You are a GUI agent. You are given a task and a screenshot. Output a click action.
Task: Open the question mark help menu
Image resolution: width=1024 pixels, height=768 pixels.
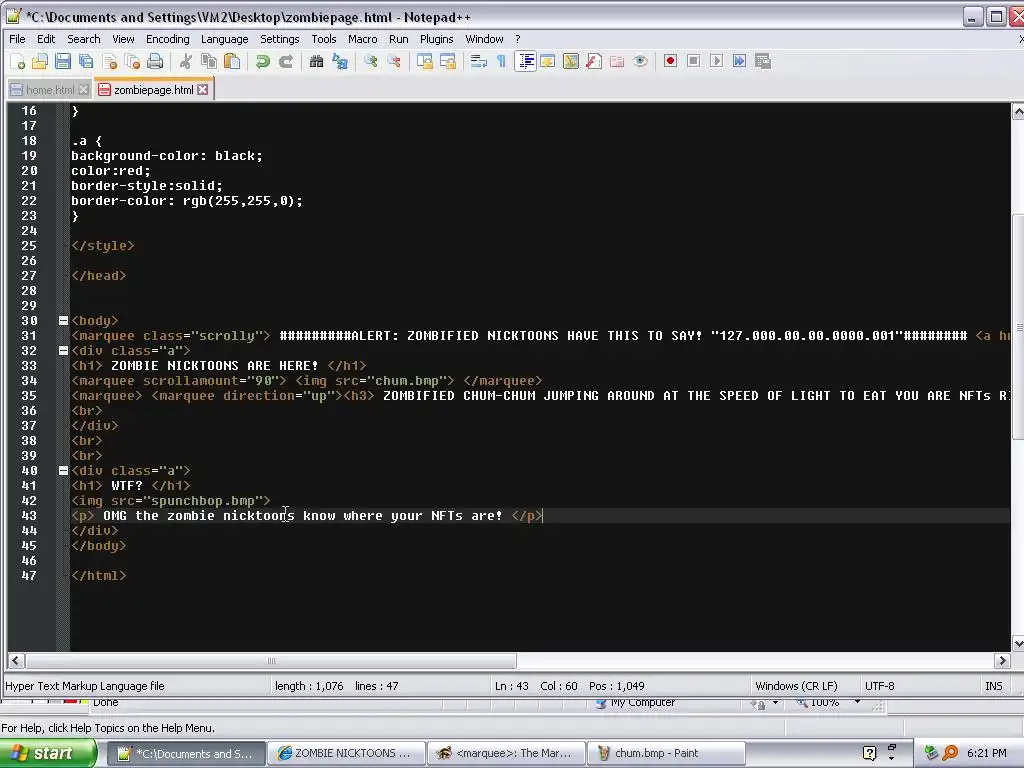517,39
